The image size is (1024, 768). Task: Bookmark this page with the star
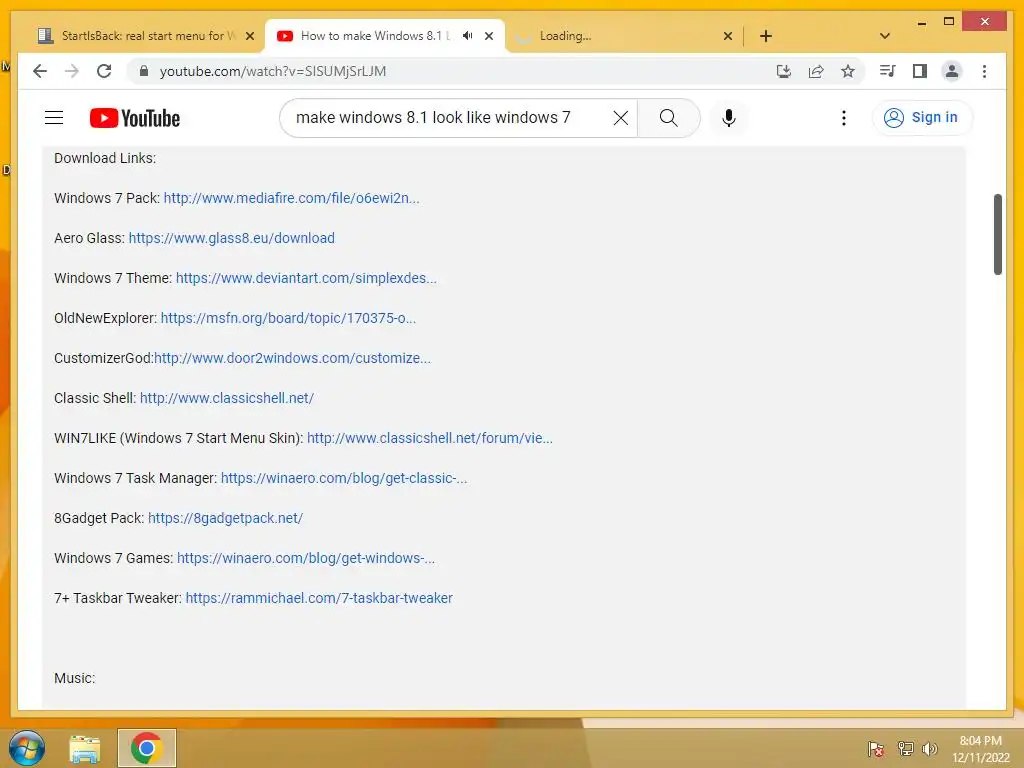pos(848,71)
